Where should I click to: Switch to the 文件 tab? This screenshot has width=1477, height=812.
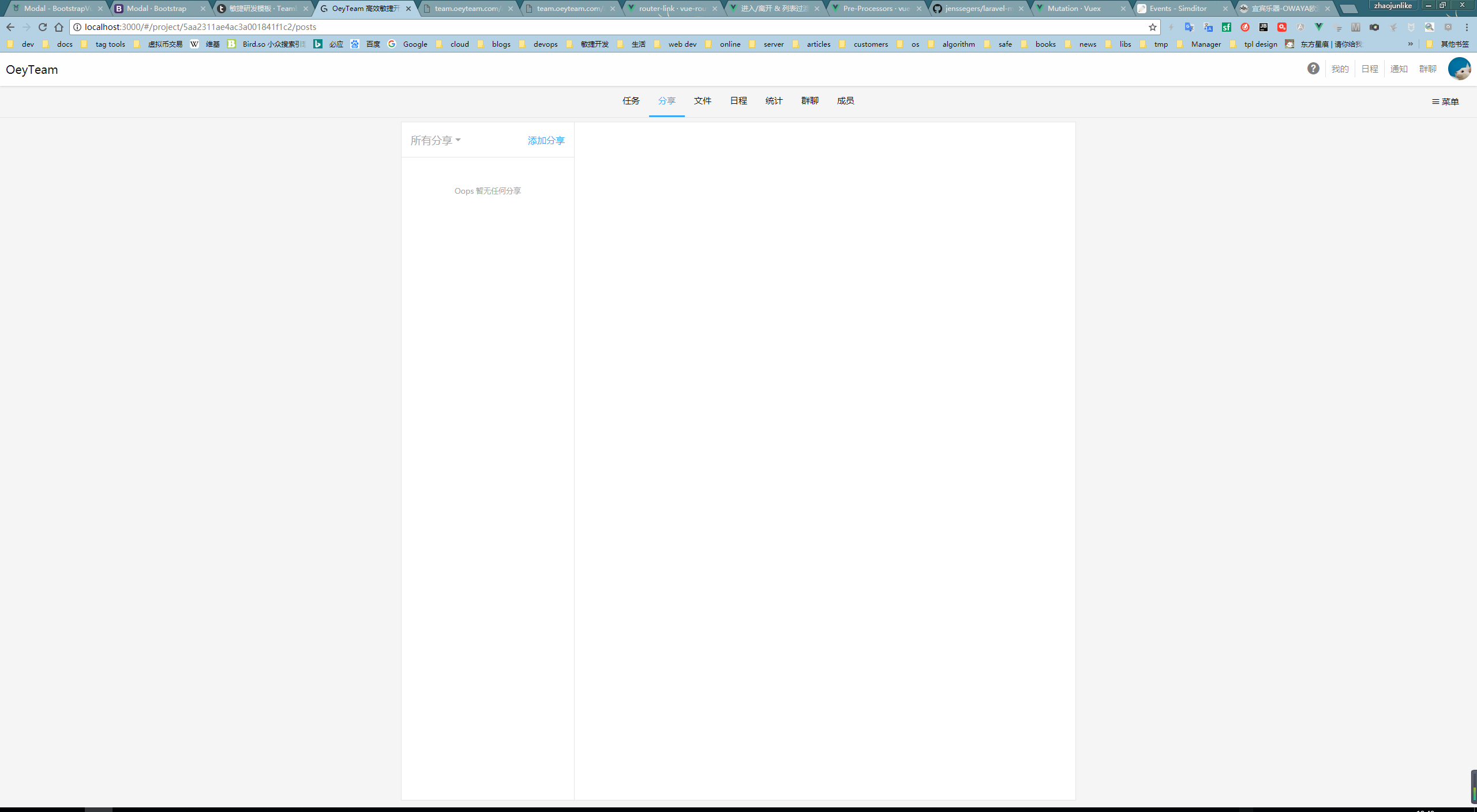pos(702,101)
